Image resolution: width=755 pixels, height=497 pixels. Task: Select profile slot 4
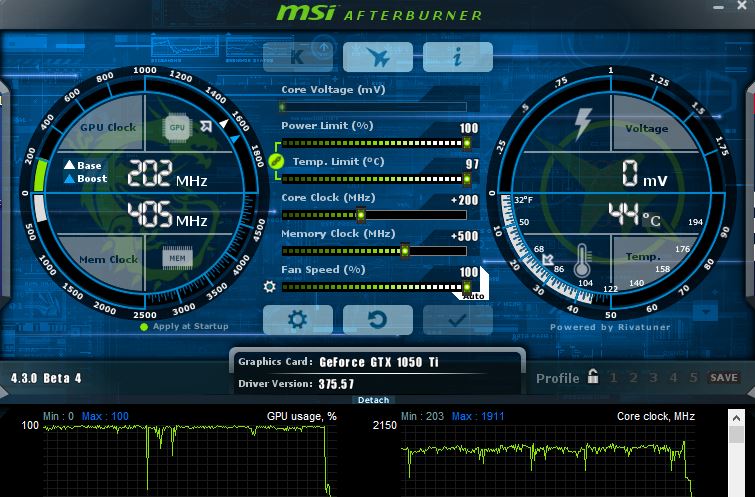coord(674,377)
